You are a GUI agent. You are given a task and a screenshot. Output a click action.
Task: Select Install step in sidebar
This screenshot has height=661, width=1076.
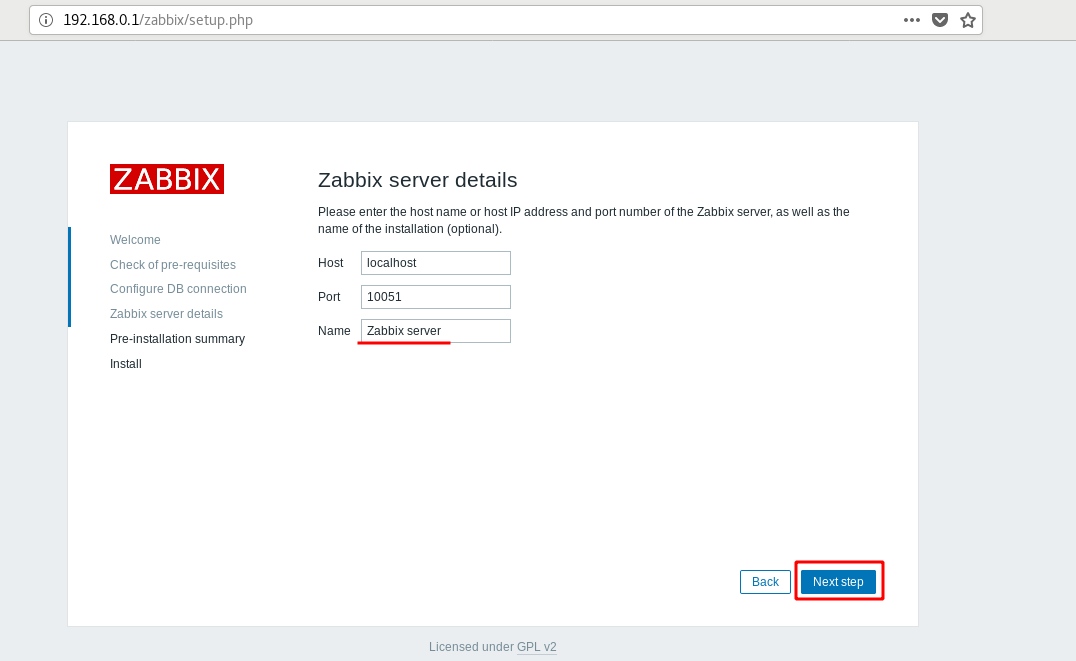[x=126, y=364]
